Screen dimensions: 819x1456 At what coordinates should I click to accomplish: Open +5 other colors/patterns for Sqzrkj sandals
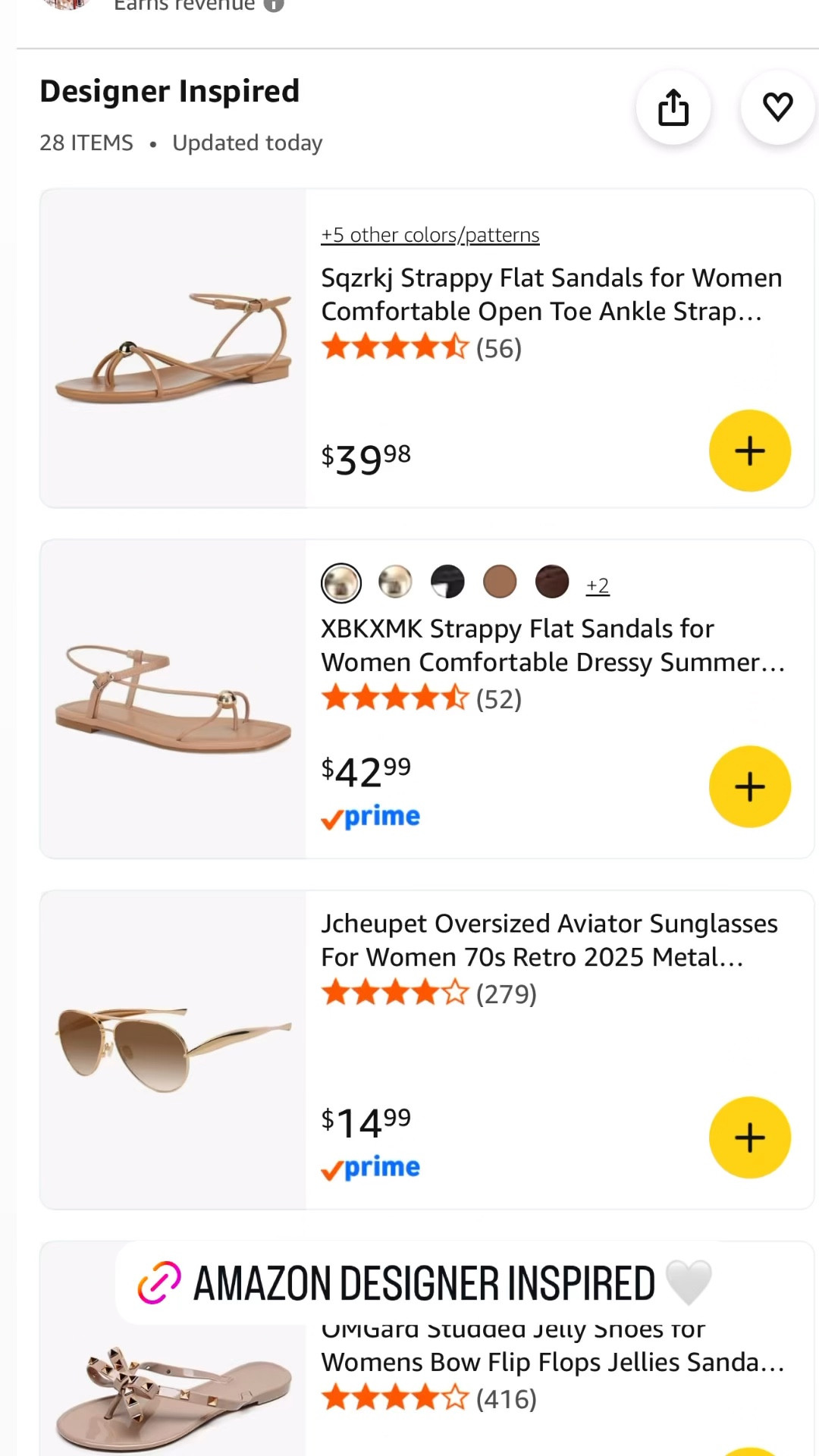(430, 235)
